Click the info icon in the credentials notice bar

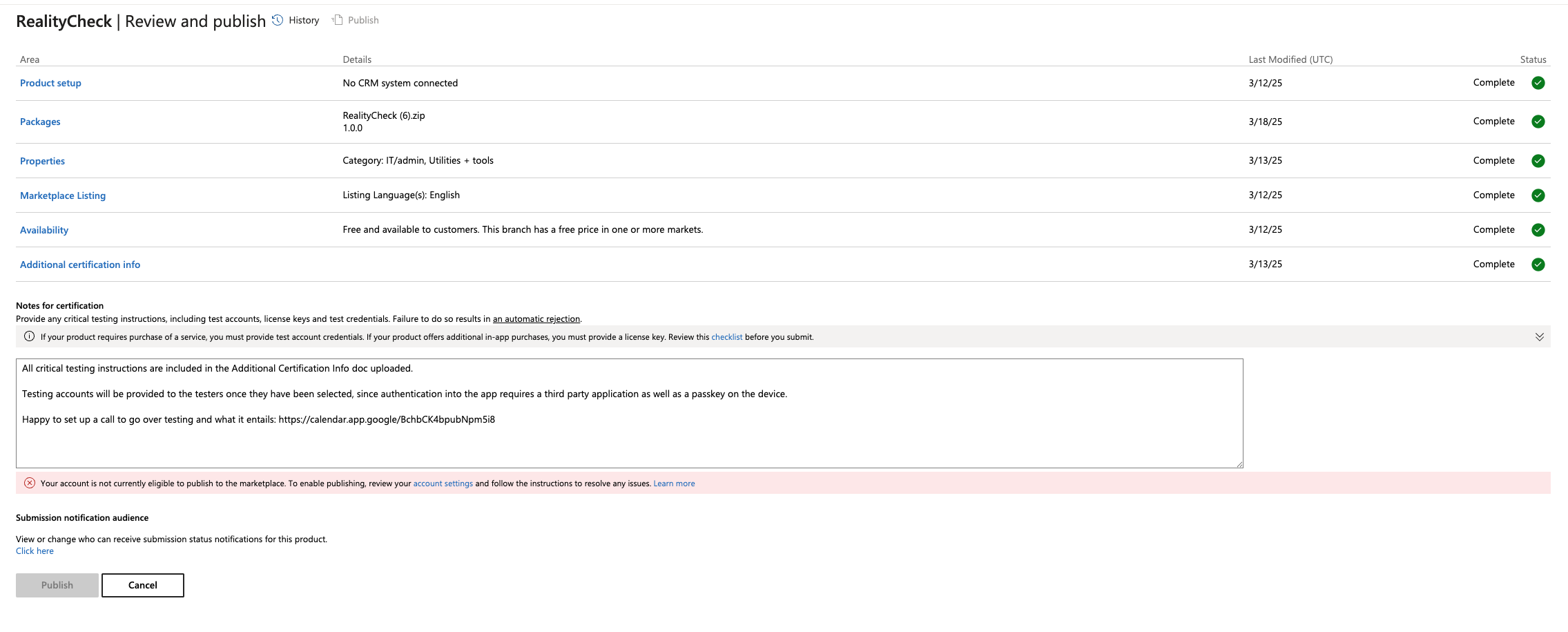click(28, 337)
